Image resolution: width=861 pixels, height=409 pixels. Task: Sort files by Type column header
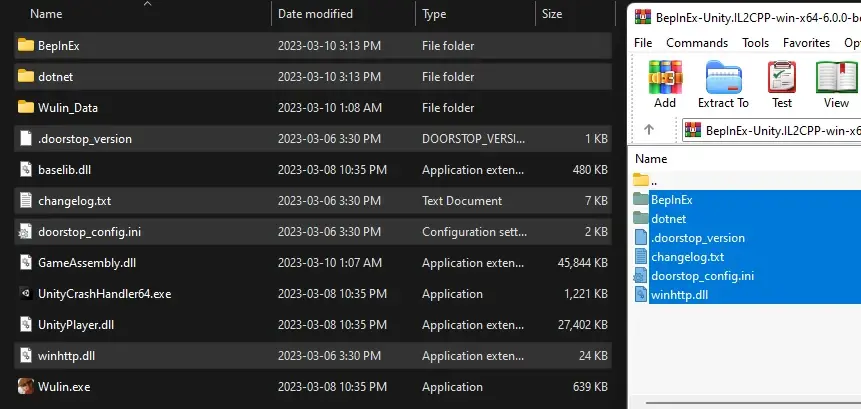click(434, 14)
